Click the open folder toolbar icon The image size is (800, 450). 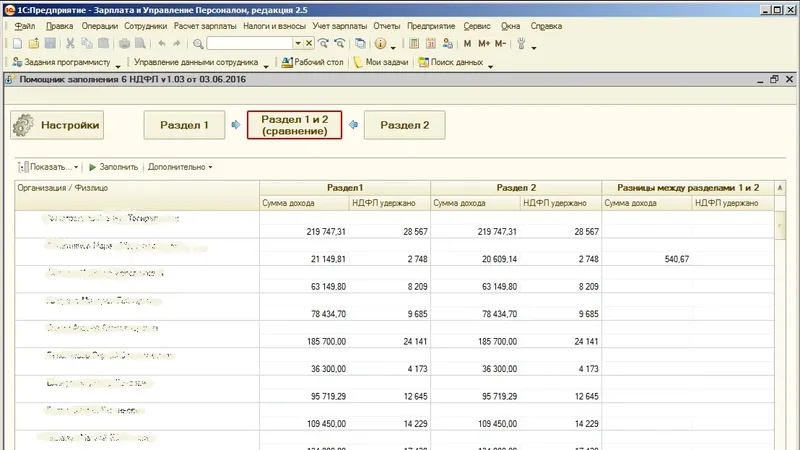[34, 44]
